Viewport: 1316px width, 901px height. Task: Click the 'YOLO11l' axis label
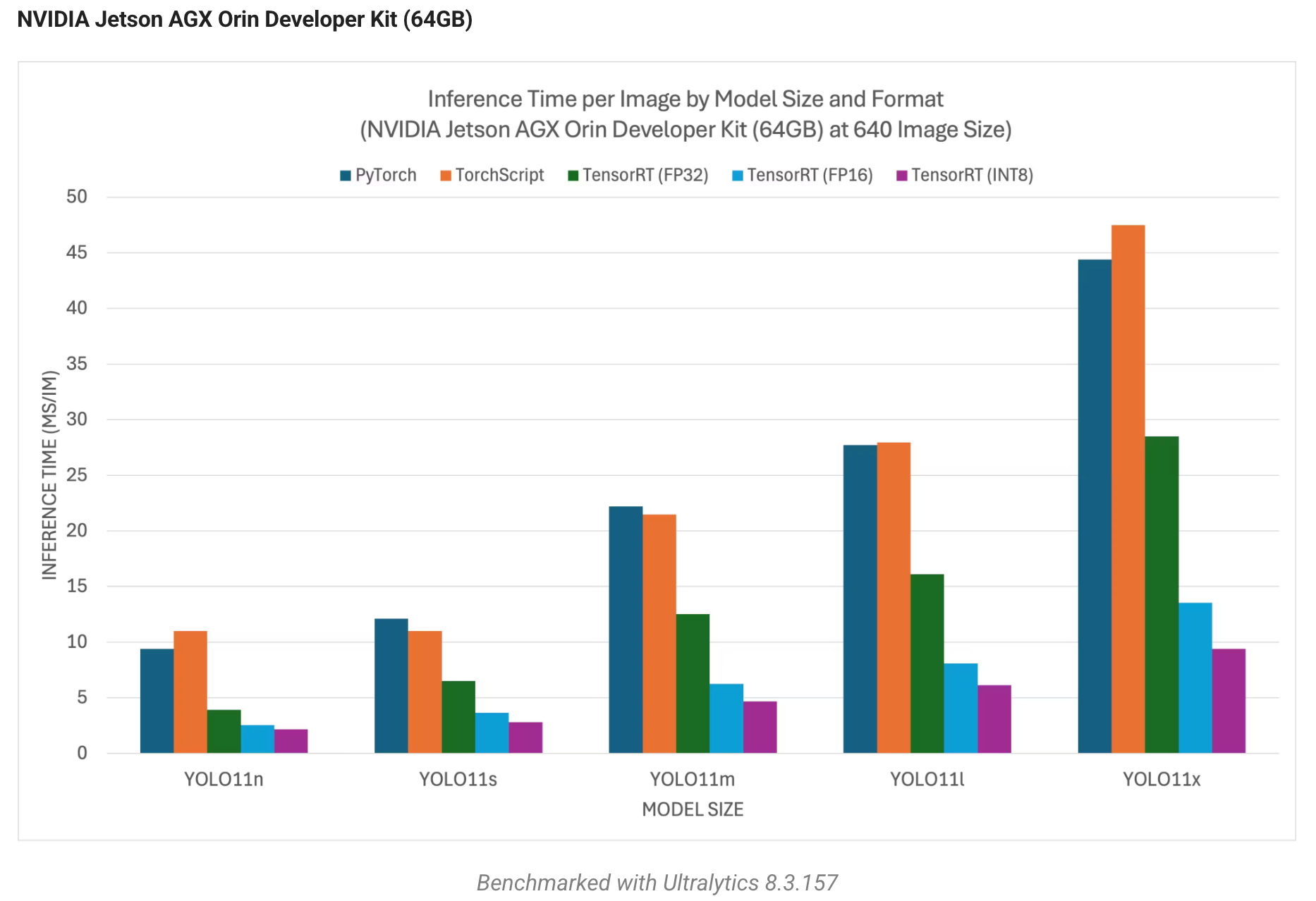click(927, 779)
